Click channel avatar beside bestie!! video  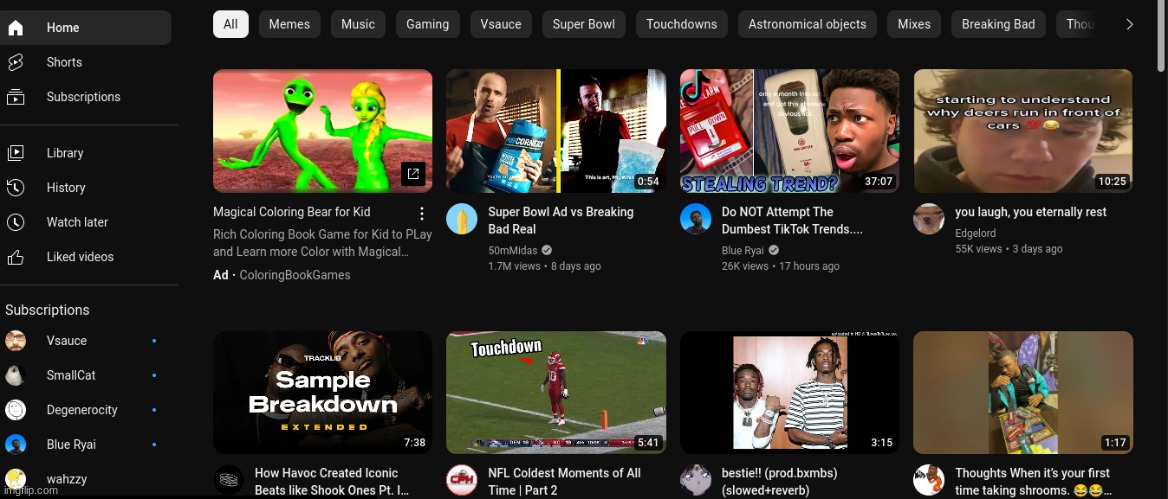pyautogui.click(x=695, y=480)
